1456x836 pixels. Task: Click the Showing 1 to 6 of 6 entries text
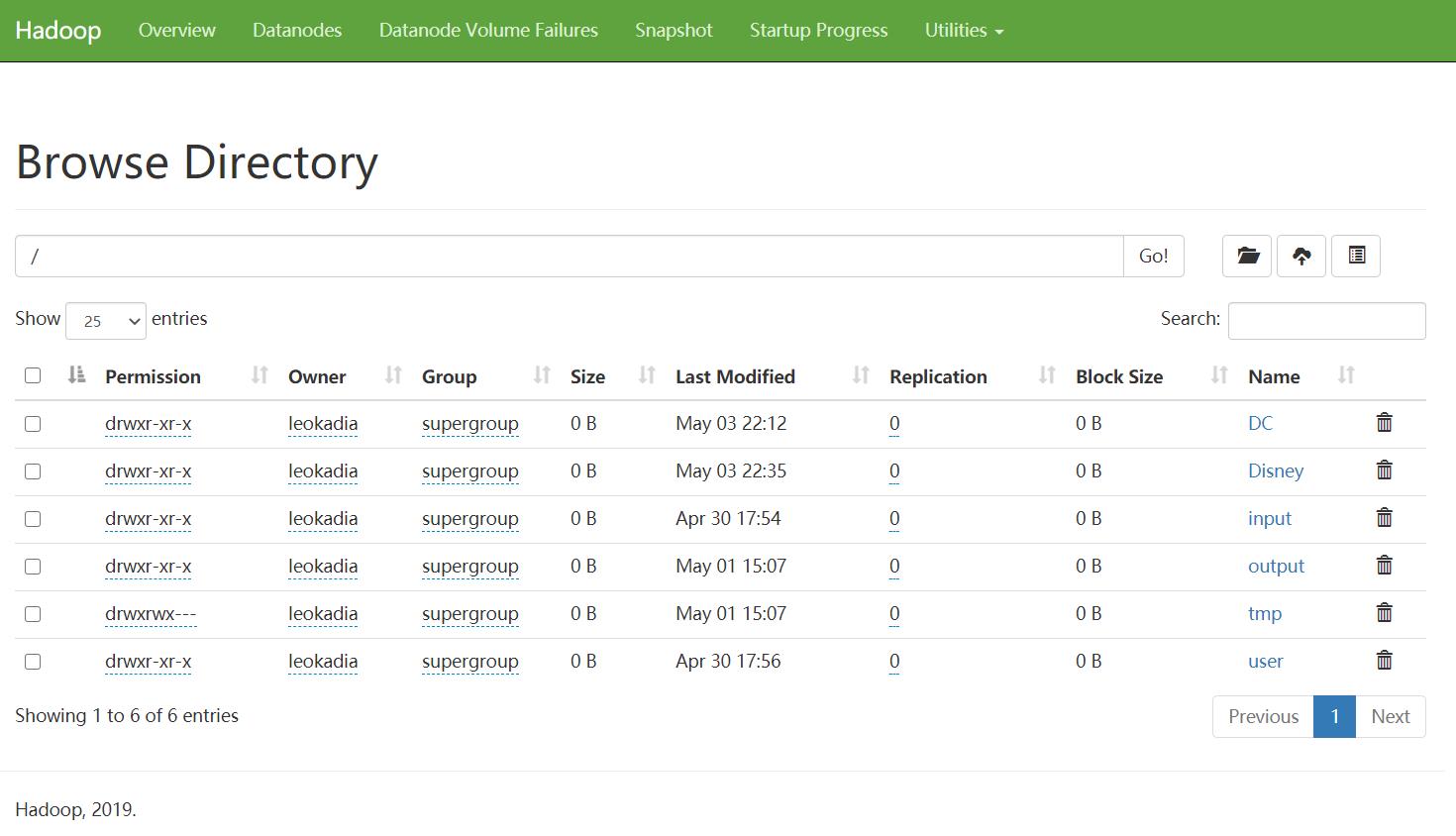[x=127, y=715]
